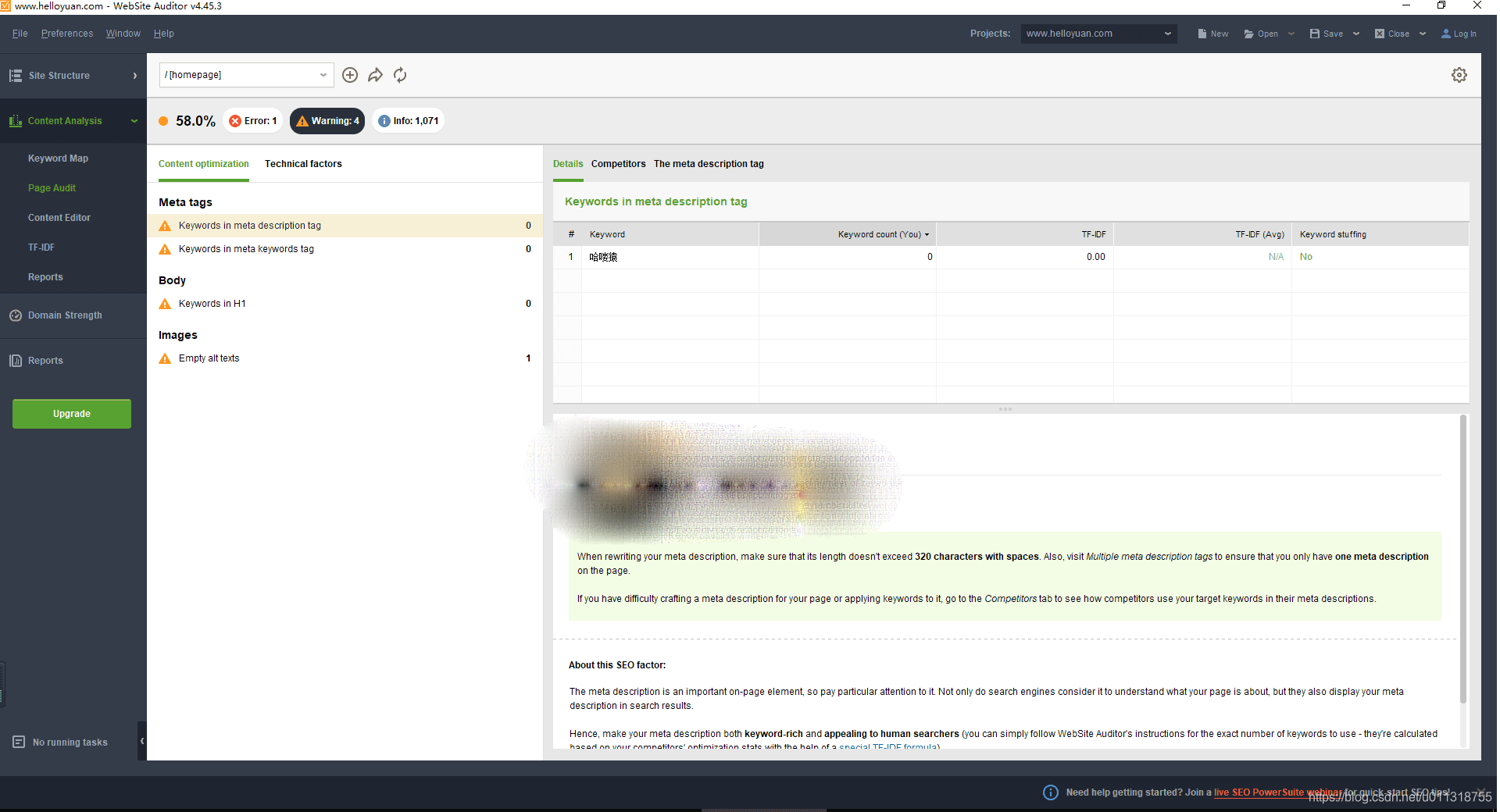Switch to Technical factors tab
Viewport: 1500px width, 812px height.
point(303,164)
